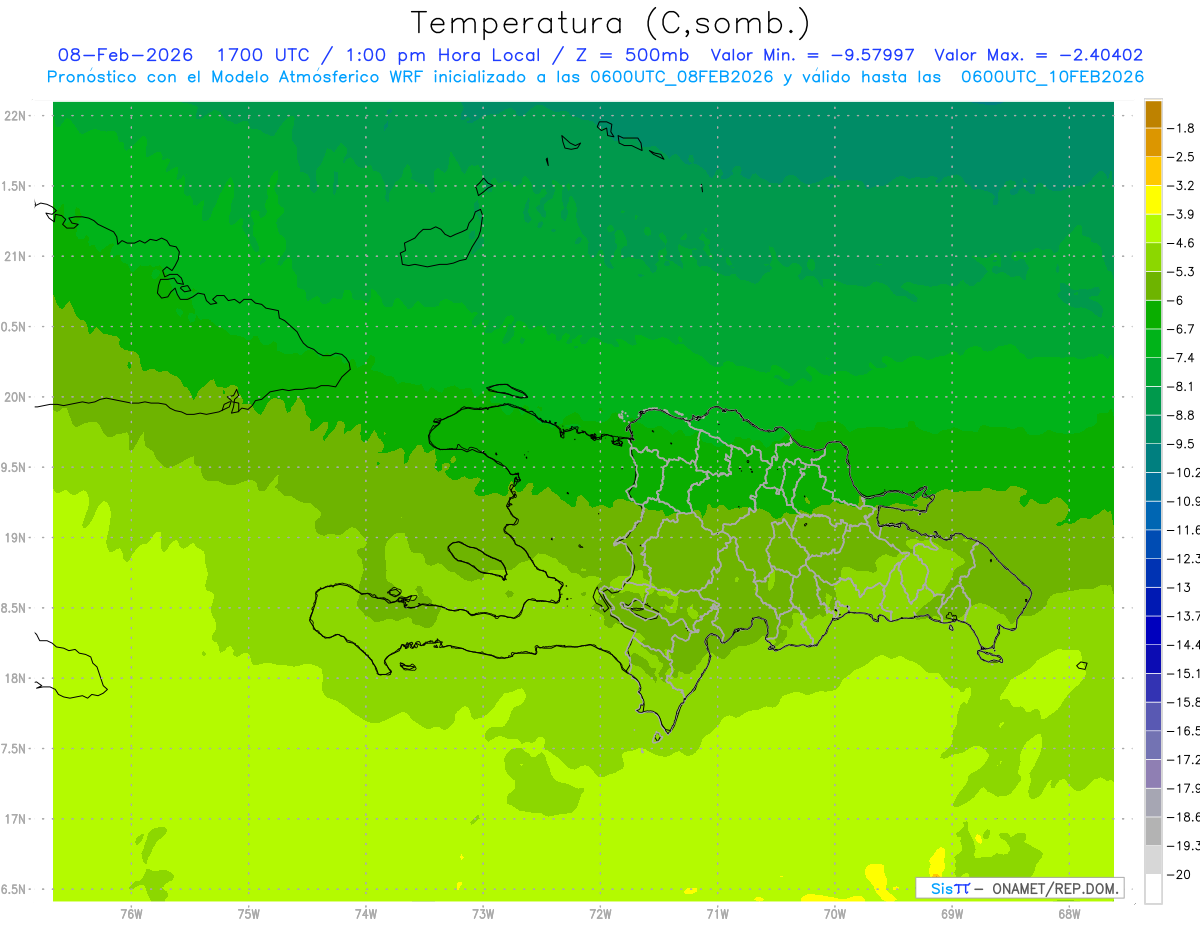Image resolution: width=1200 pixels, height=927 pixels.
Task: Click the -3.2 colorbar value
Action: [x=1181, y=185]
